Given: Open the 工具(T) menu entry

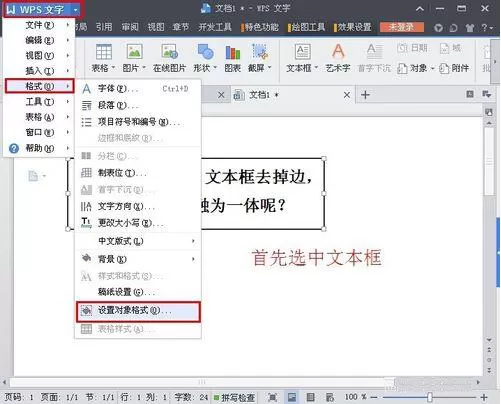Looking at the screenshot, I should click(39, 102).
